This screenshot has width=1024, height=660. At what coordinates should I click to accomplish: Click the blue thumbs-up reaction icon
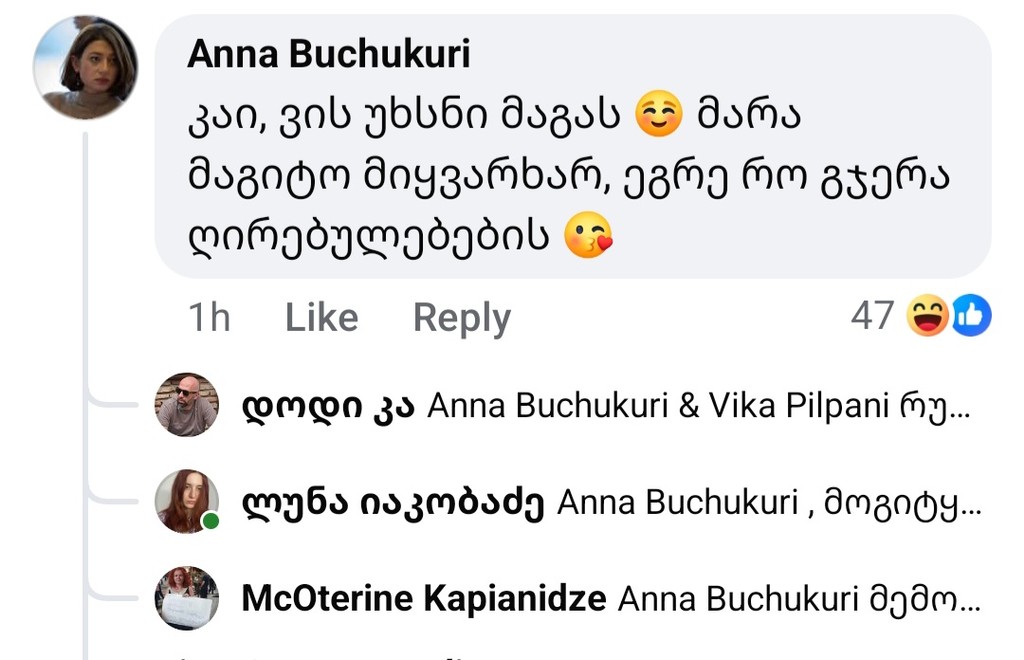(x=971, y=316)
